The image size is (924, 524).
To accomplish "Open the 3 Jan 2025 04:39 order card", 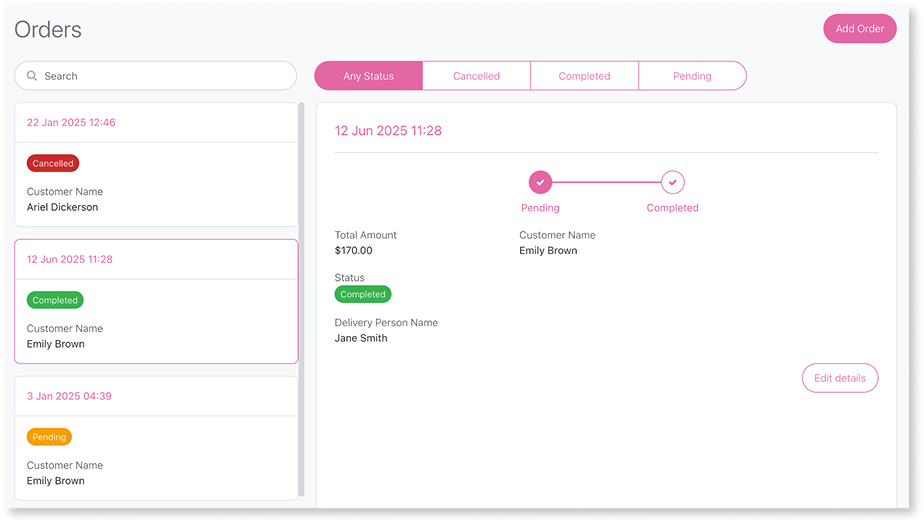I will click(156, 438).
